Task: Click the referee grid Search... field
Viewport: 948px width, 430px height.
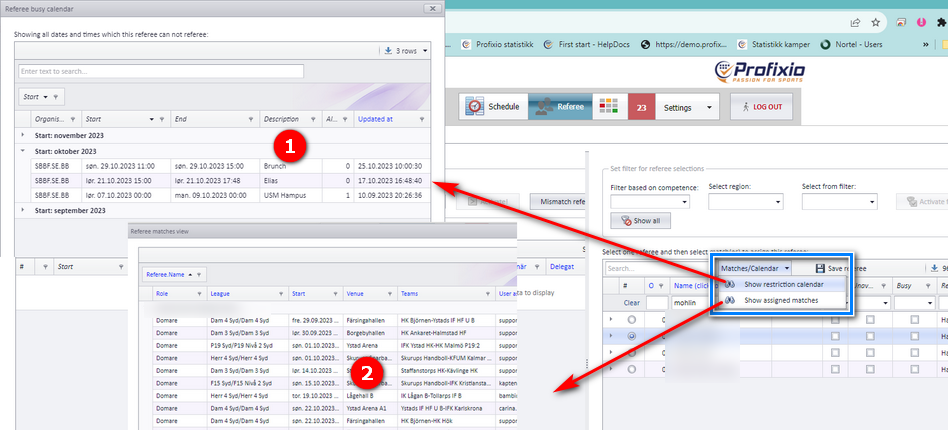Action: (x=658, y=268)
